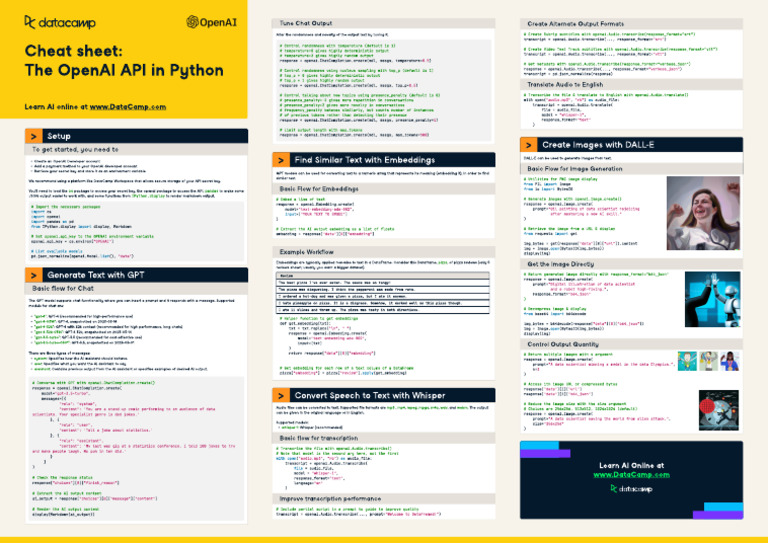Click the OpenAI logo in header
This screenshot has width=768, height=543.
click(212, 22)
